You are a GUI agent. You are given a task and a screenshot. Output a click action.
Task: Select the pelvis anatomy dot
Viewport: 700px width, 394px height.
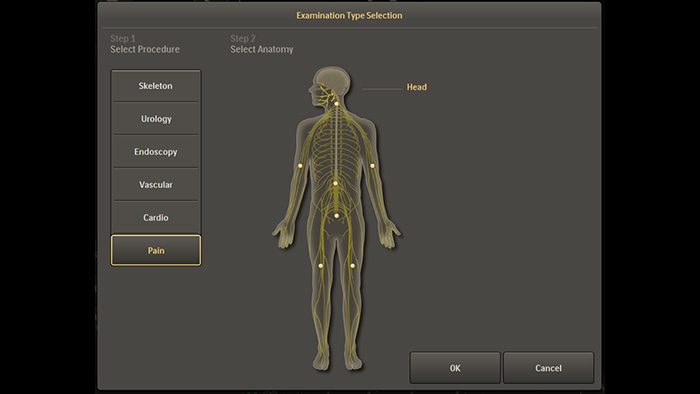(337, 216)
